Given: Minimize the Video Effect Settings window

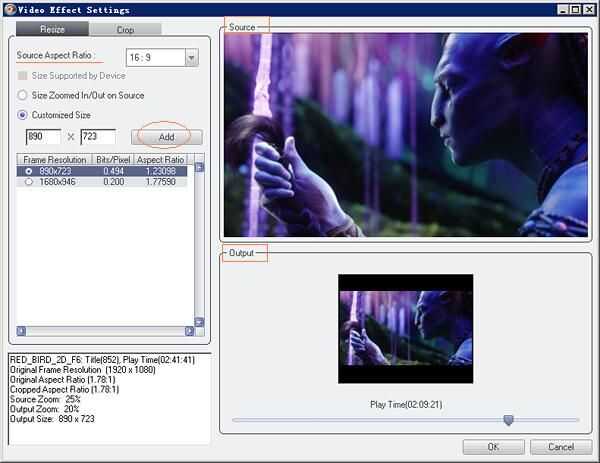Looking at the screenshot, I should 562,10.
